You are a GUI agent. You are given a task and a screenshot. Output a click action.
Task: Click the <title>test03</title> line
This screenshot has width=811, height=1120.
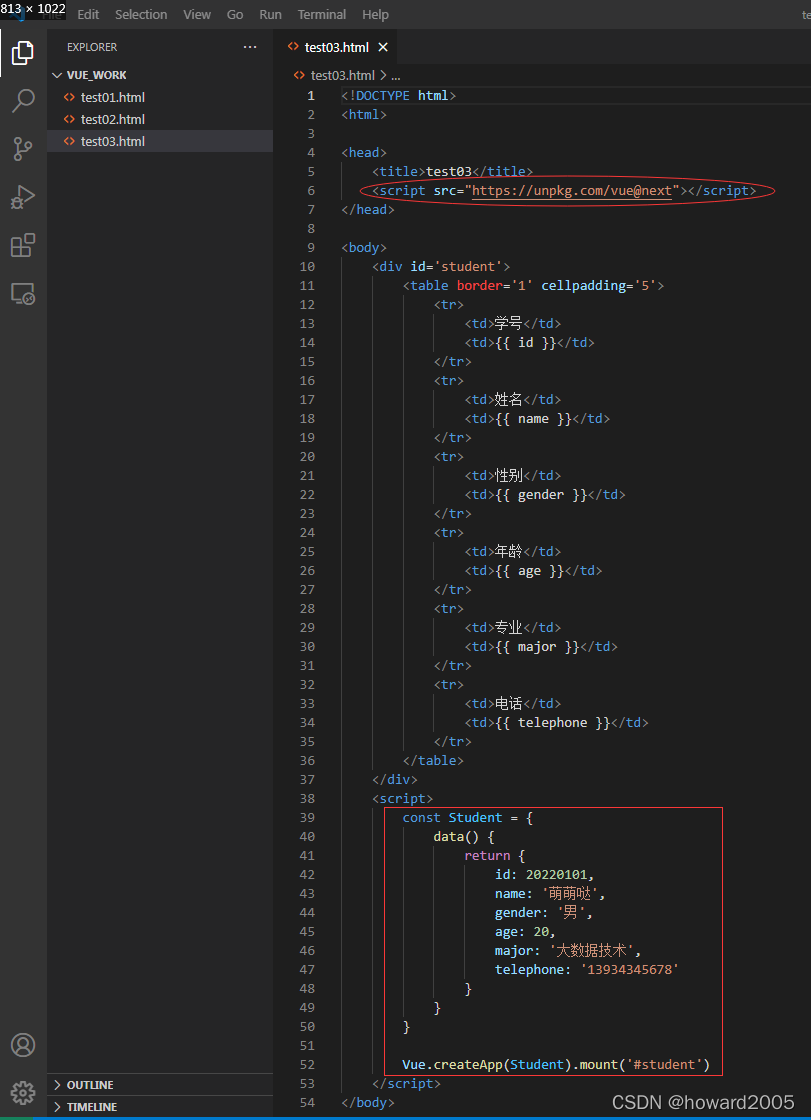pyautogui.click(x=452, y=171)
